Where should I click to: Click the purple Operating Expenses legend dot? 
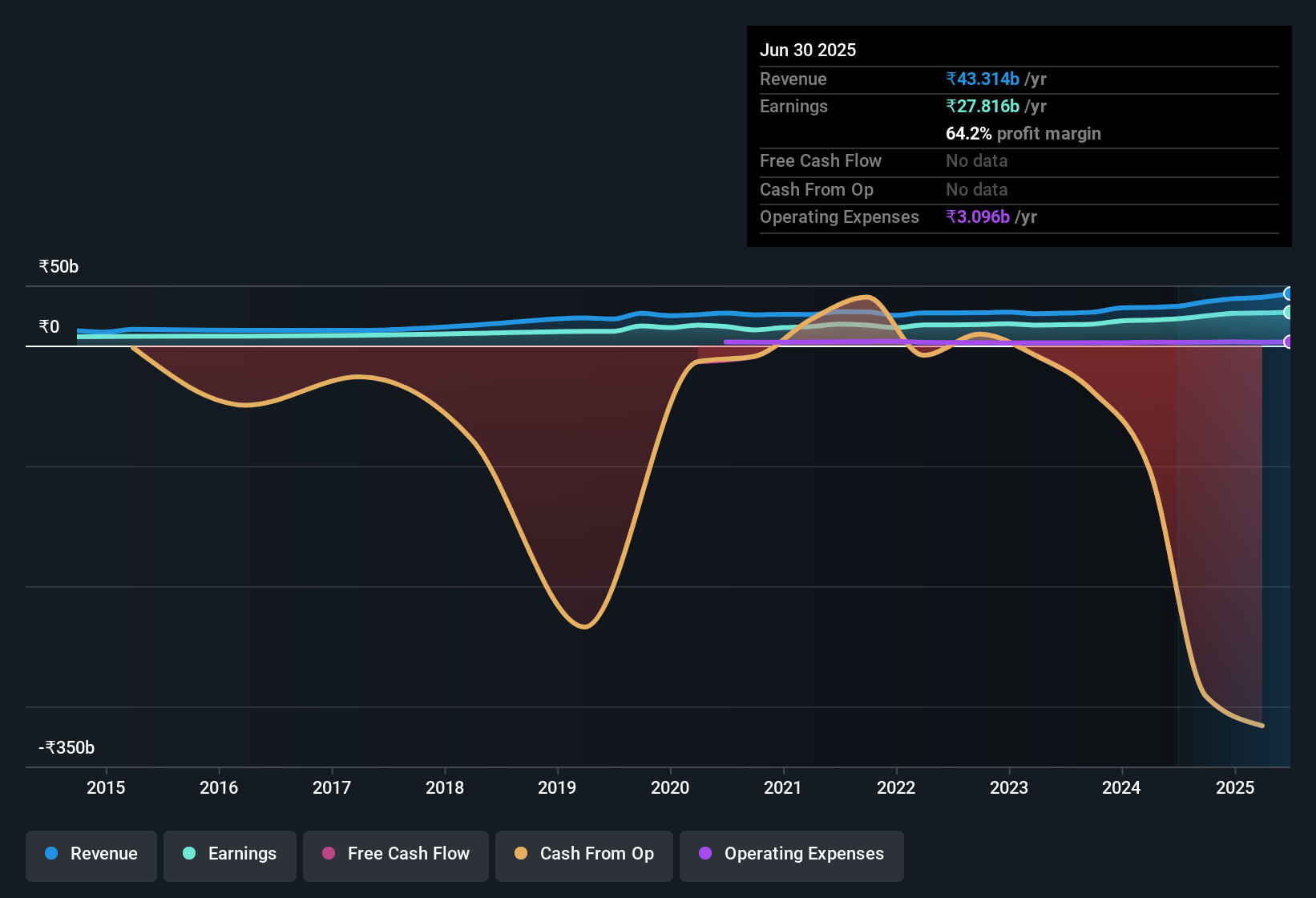point(706,855)
